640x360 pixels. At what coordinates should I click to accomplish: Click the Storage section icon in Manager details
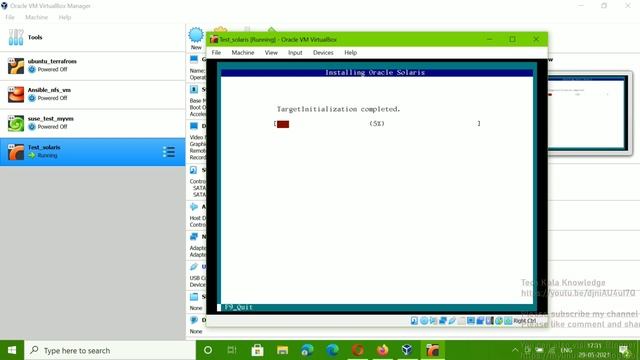[x=194, y=170]
